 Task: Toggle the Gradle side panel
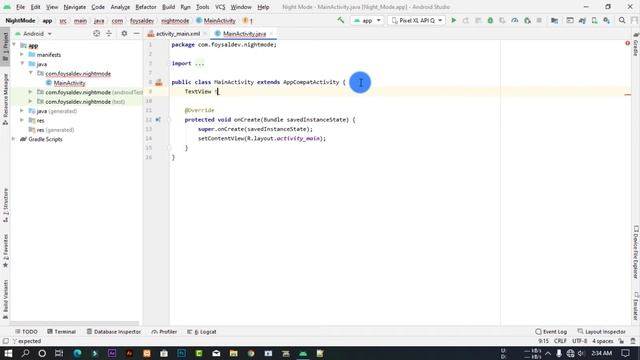(x=636, y=44)
